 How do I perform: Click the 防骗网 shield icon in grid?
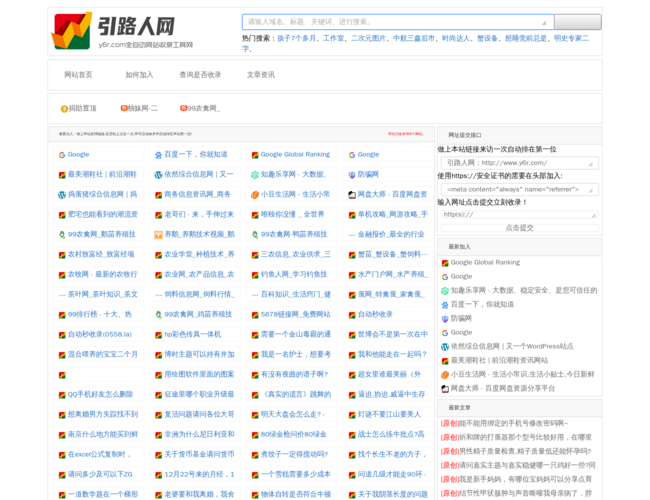tap(352, 175)
